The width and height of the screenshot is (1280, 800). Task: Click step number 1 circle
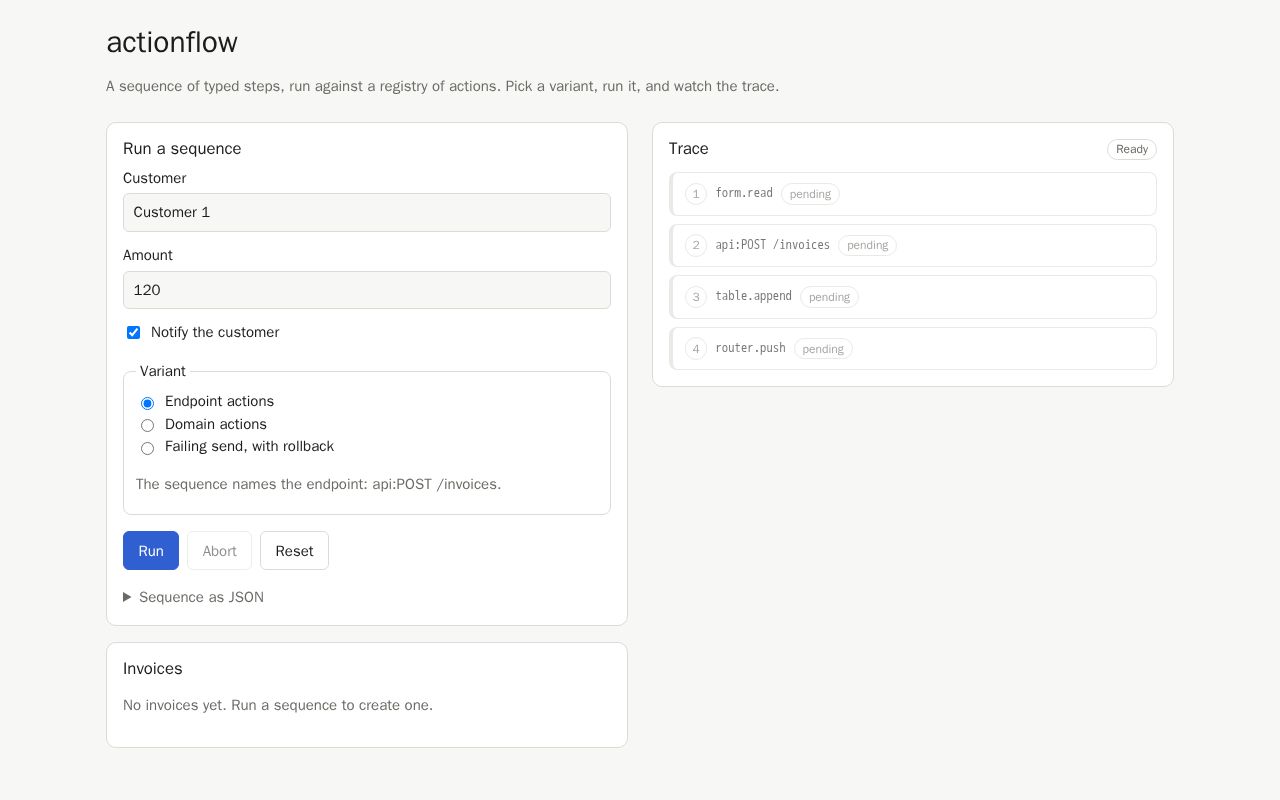tap(696, 194)
